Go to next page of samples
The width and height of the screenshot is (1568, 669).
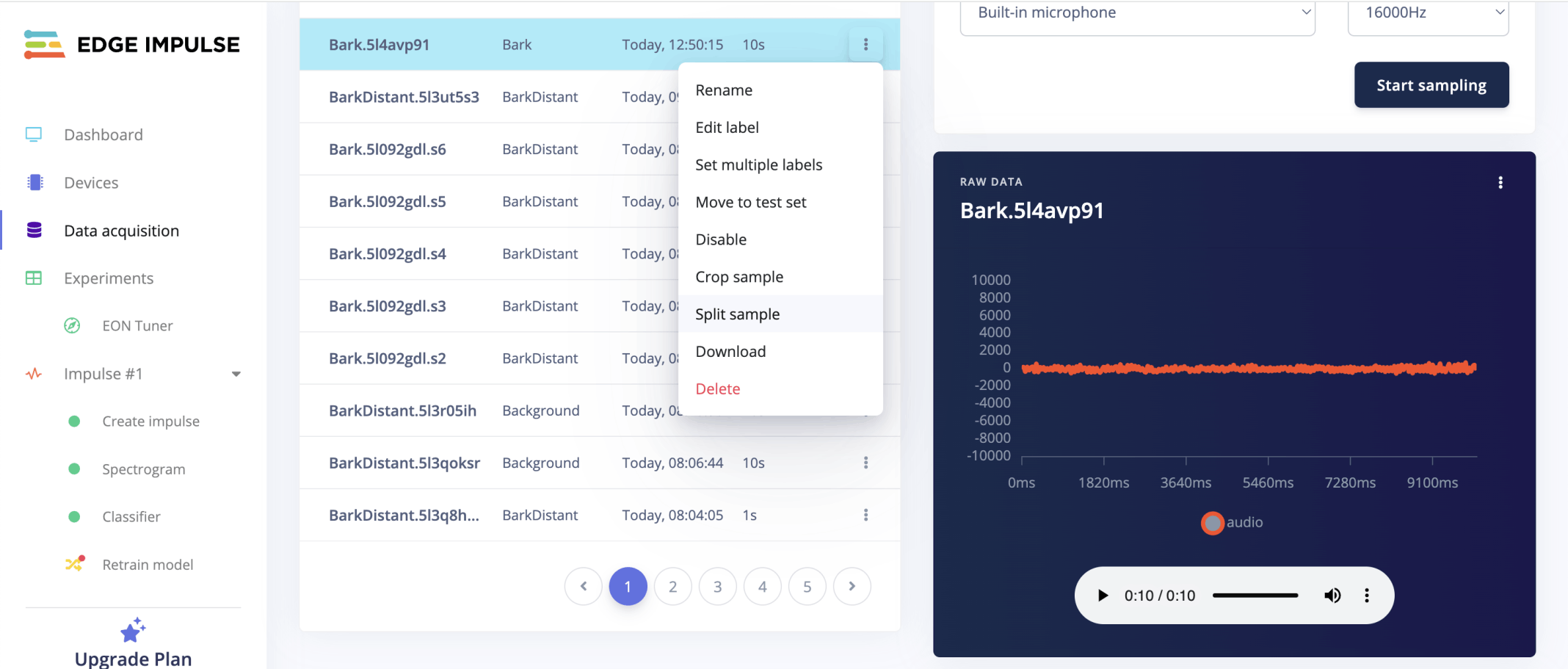point(852,586)
